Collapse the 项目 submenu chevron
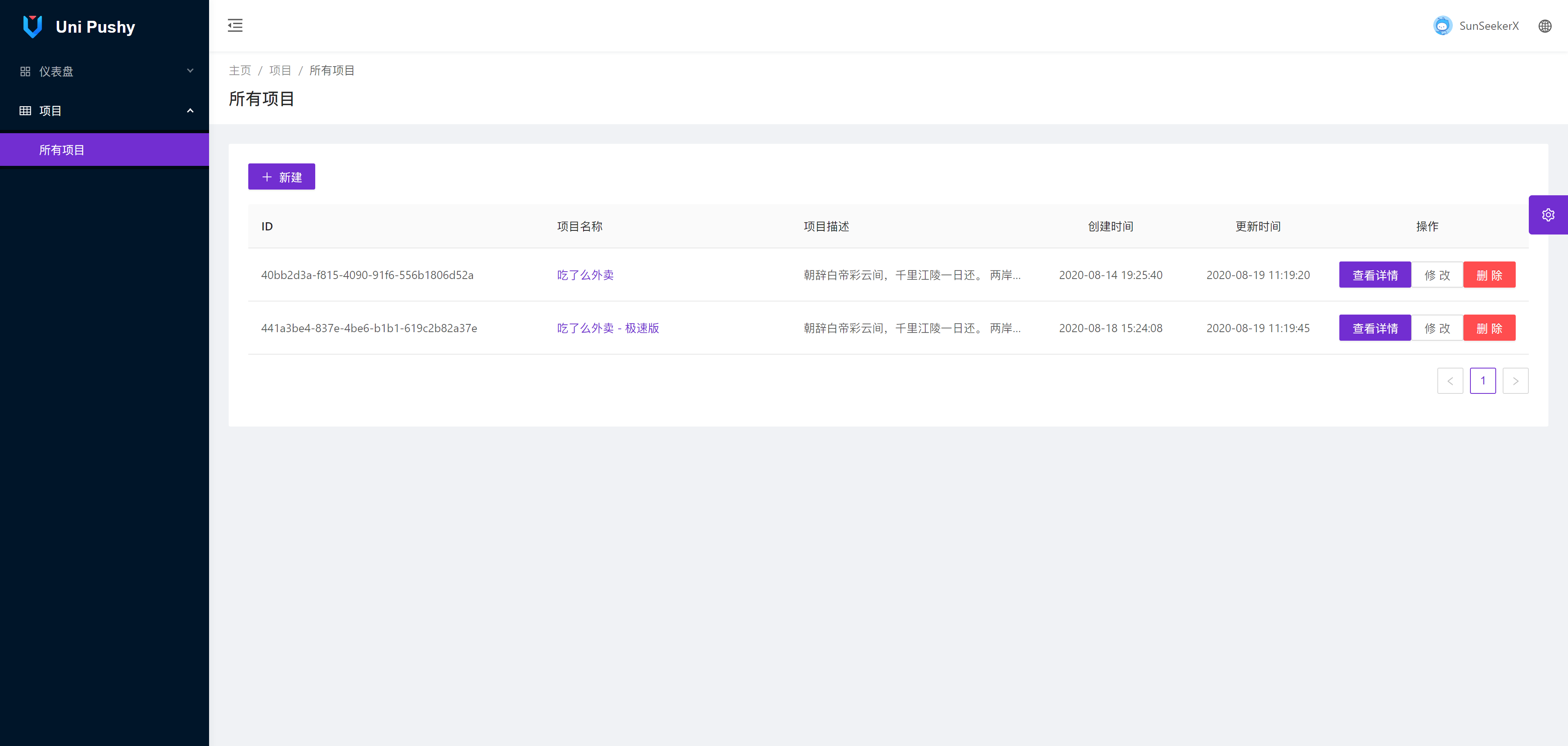 pyautogui.click(x=190, y=111)
